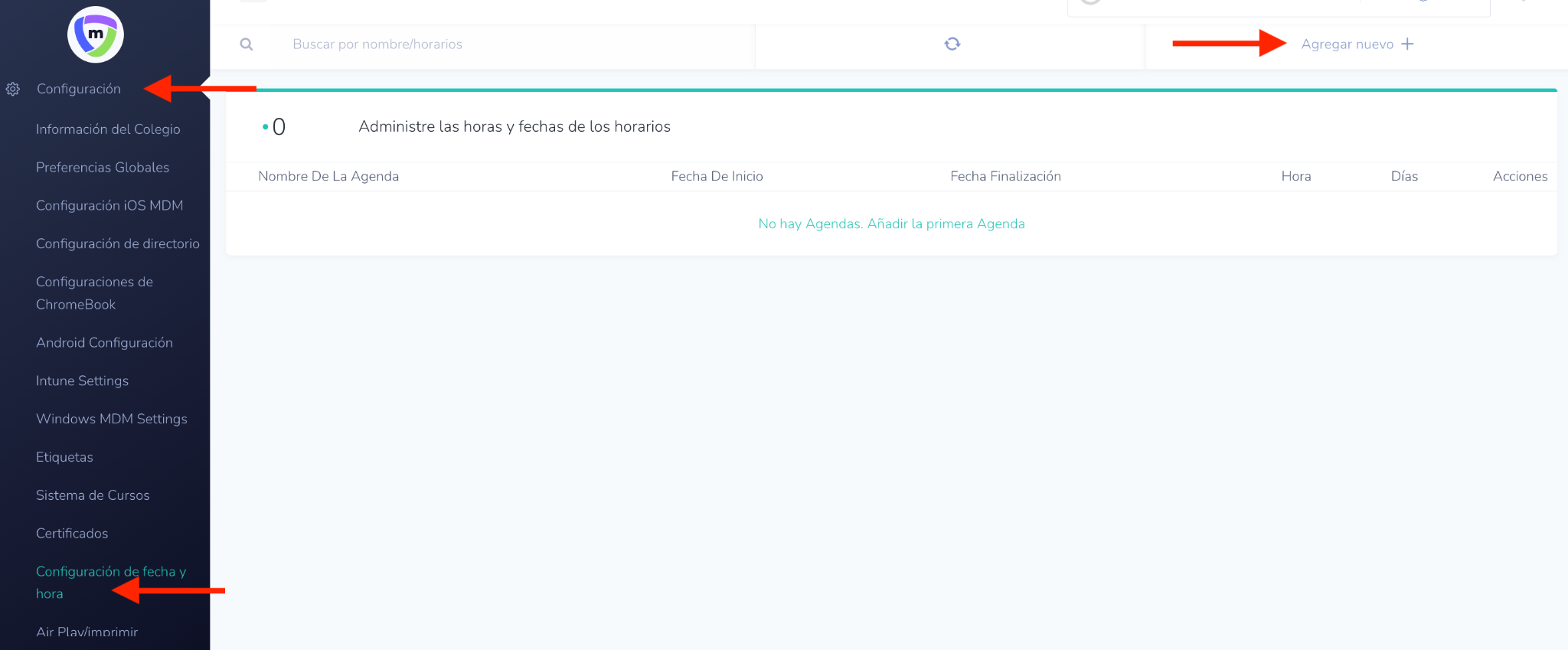Click the plus icon beside Agregar nuevo

1407,44
